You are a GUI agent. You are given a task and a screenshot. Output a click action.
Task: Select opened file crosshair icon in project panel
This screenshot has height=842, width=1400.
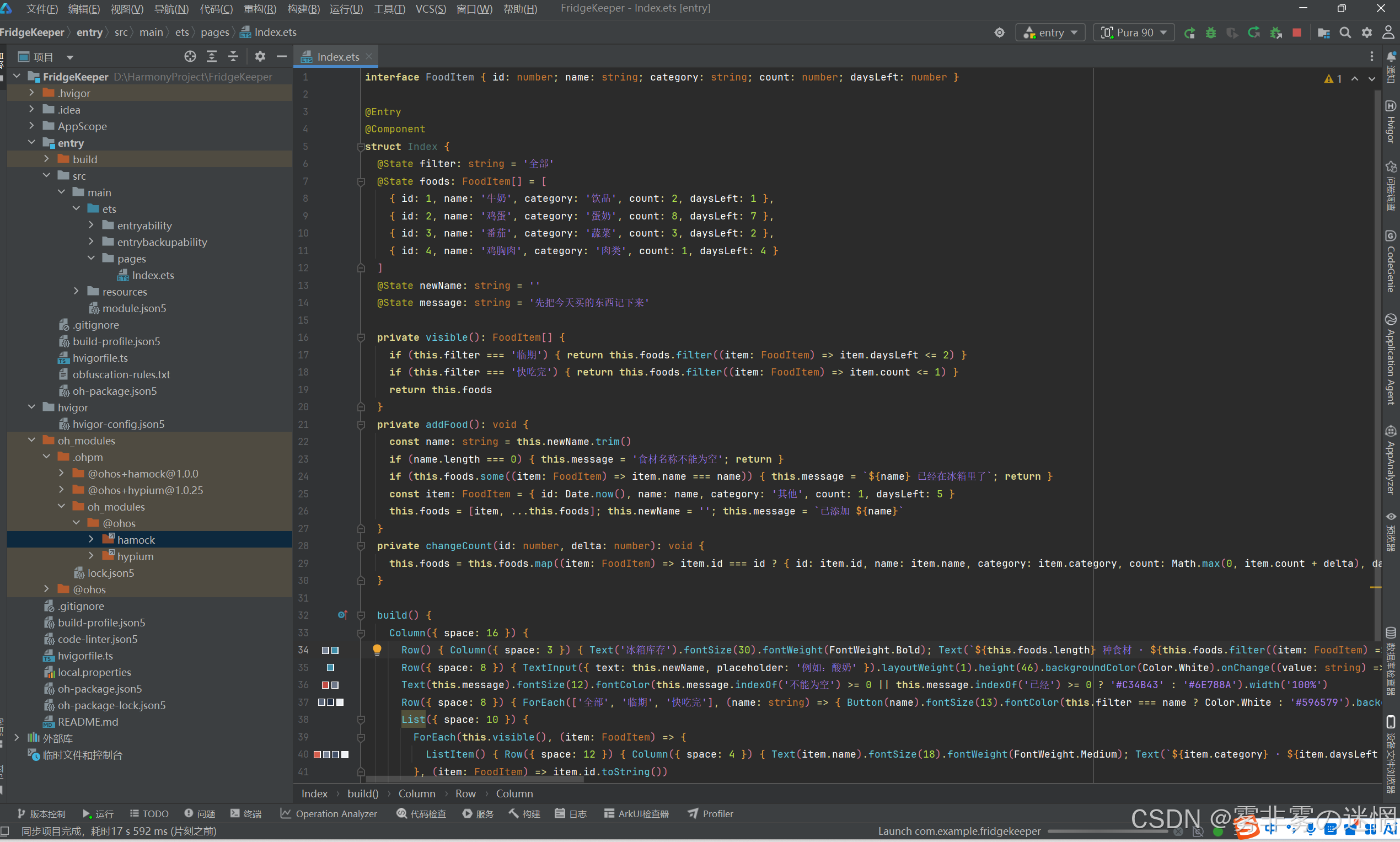(190, 56)
